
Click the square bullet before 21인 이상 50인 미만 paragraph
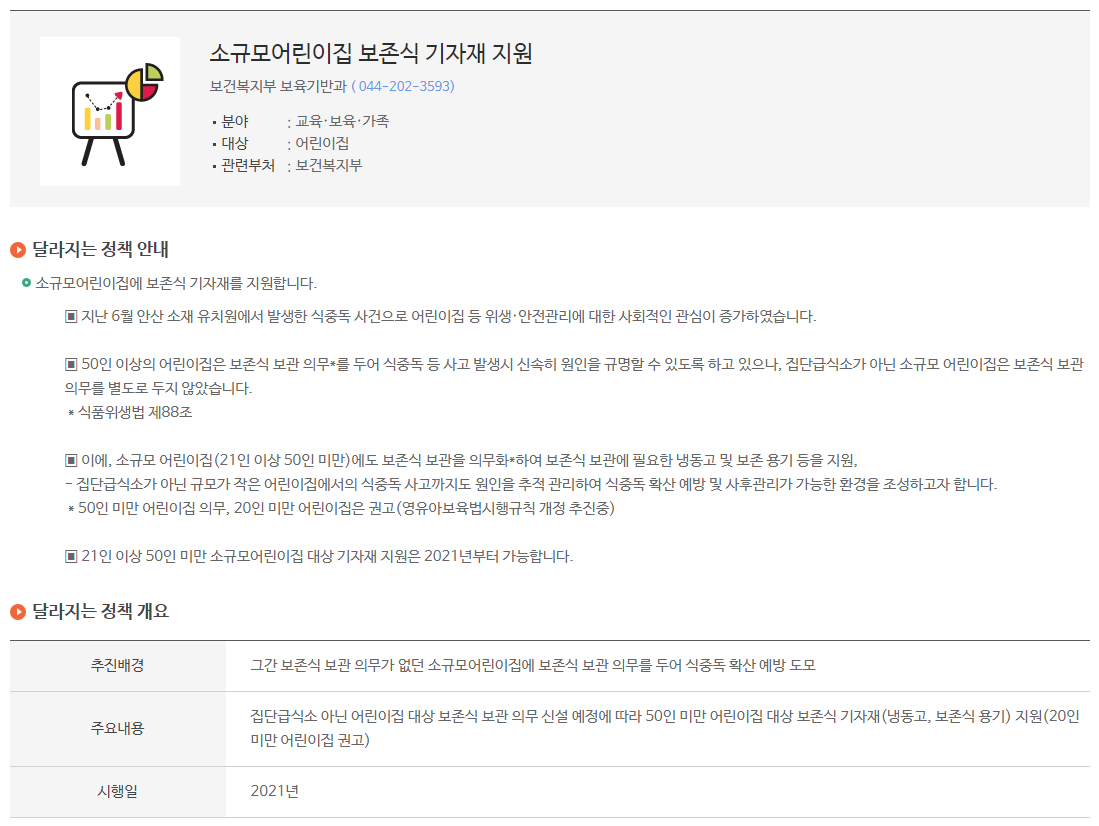[71, 557]
